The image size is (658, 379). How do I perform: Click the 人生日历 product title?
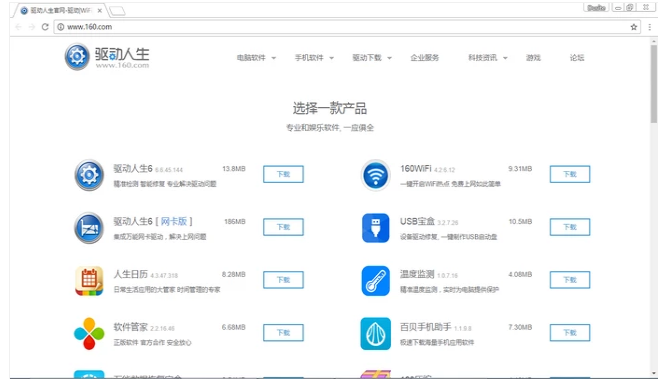tap(131, 274)
